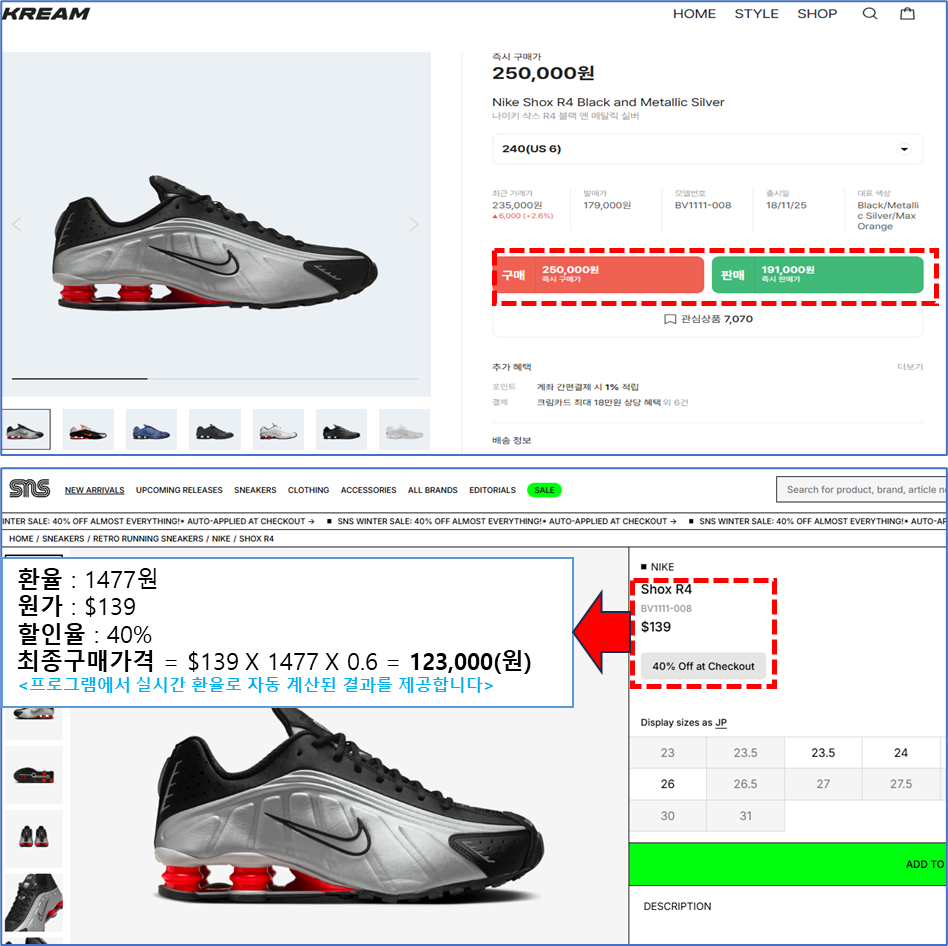Open EDITORIALS in SNS navigation
Screen dimensions: 948x946
coord(492,490)
